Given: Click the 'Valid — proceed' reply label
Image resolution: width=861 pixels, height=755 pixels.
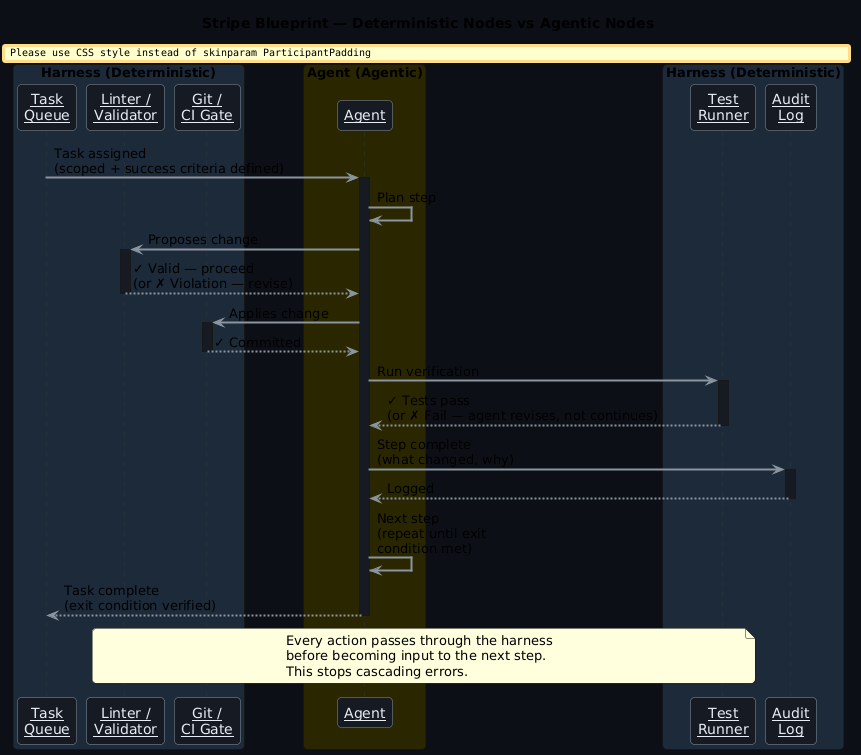Looking at the screenshot, I should click(x=213, y=276).
